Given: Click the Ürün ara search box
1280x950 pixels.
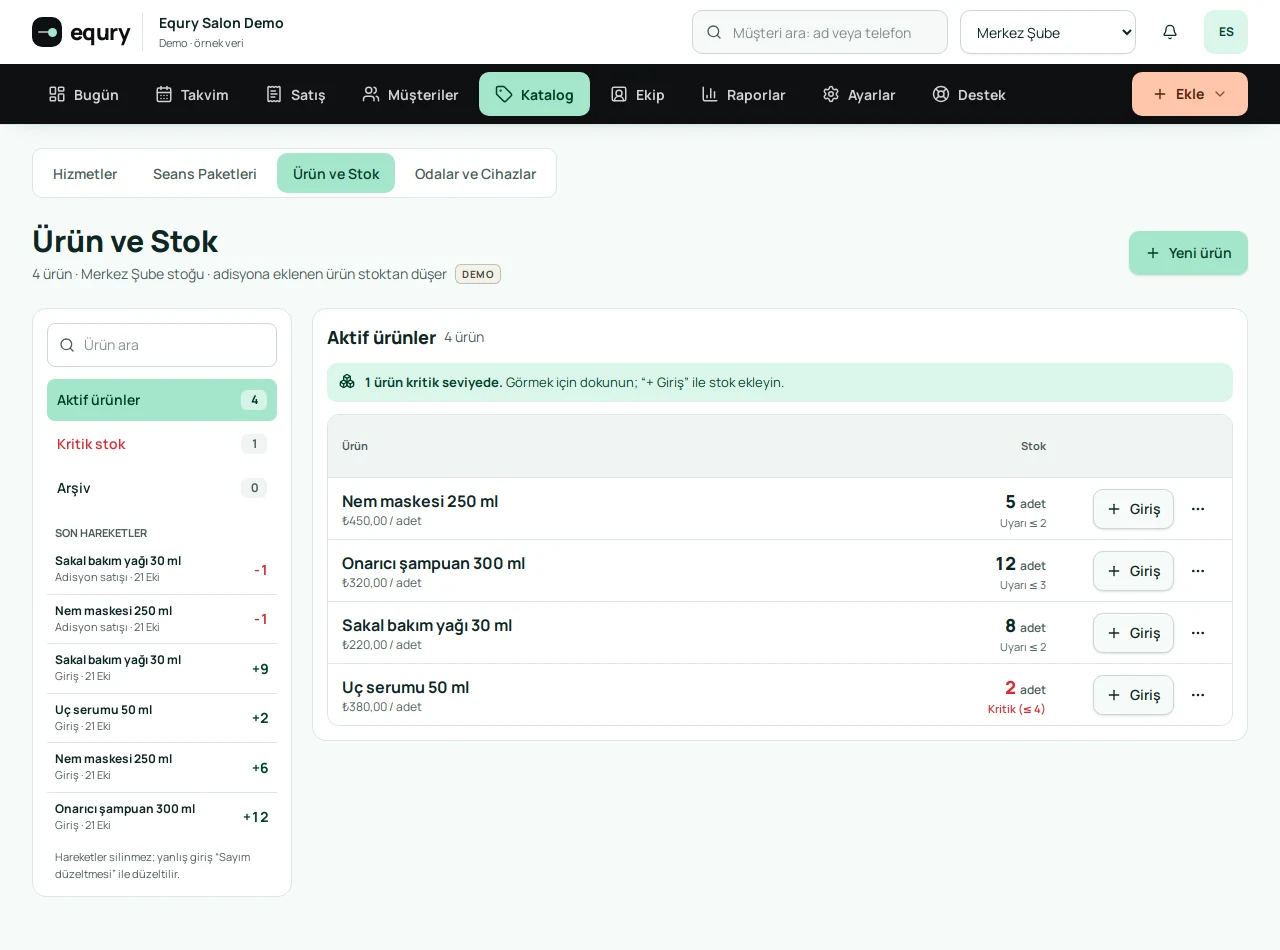Looking at the screenshot, I should coord(162,345).
